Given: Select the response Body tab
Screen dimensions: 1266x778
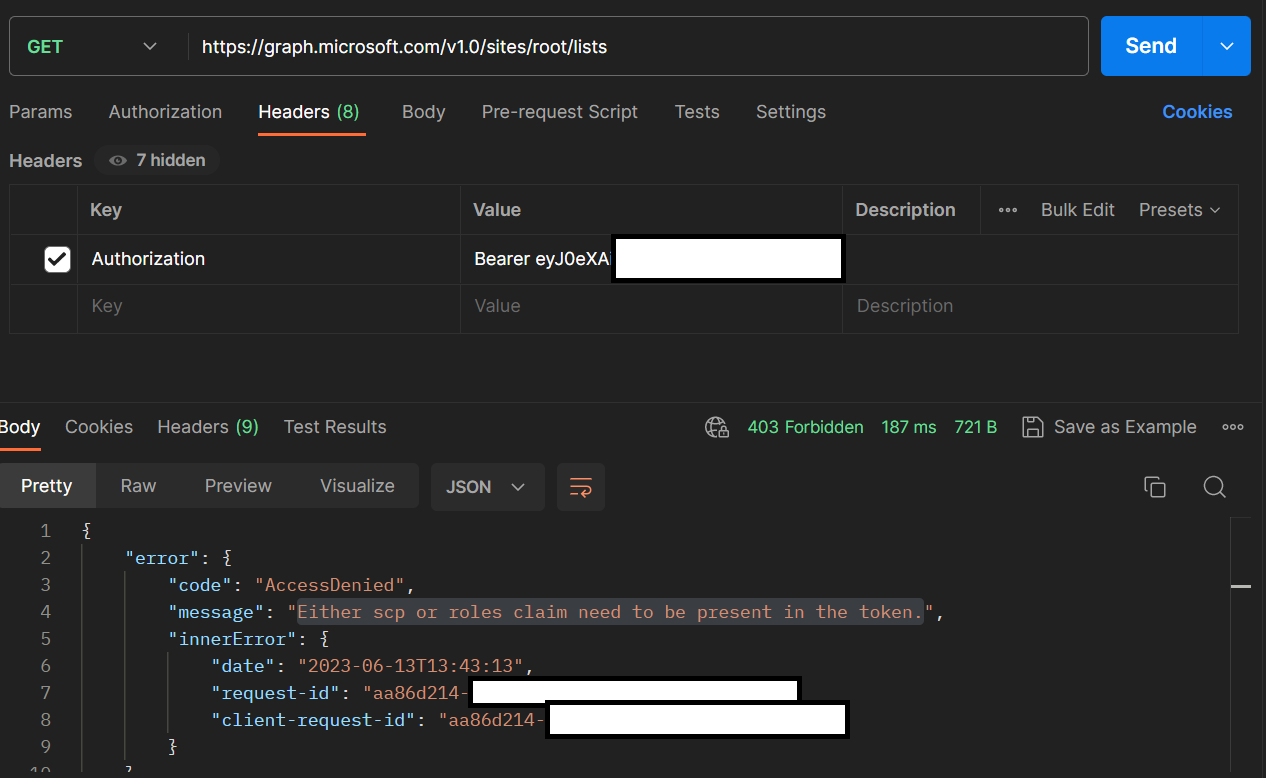Looking at the screenshot, I should [x=20, y=427].
